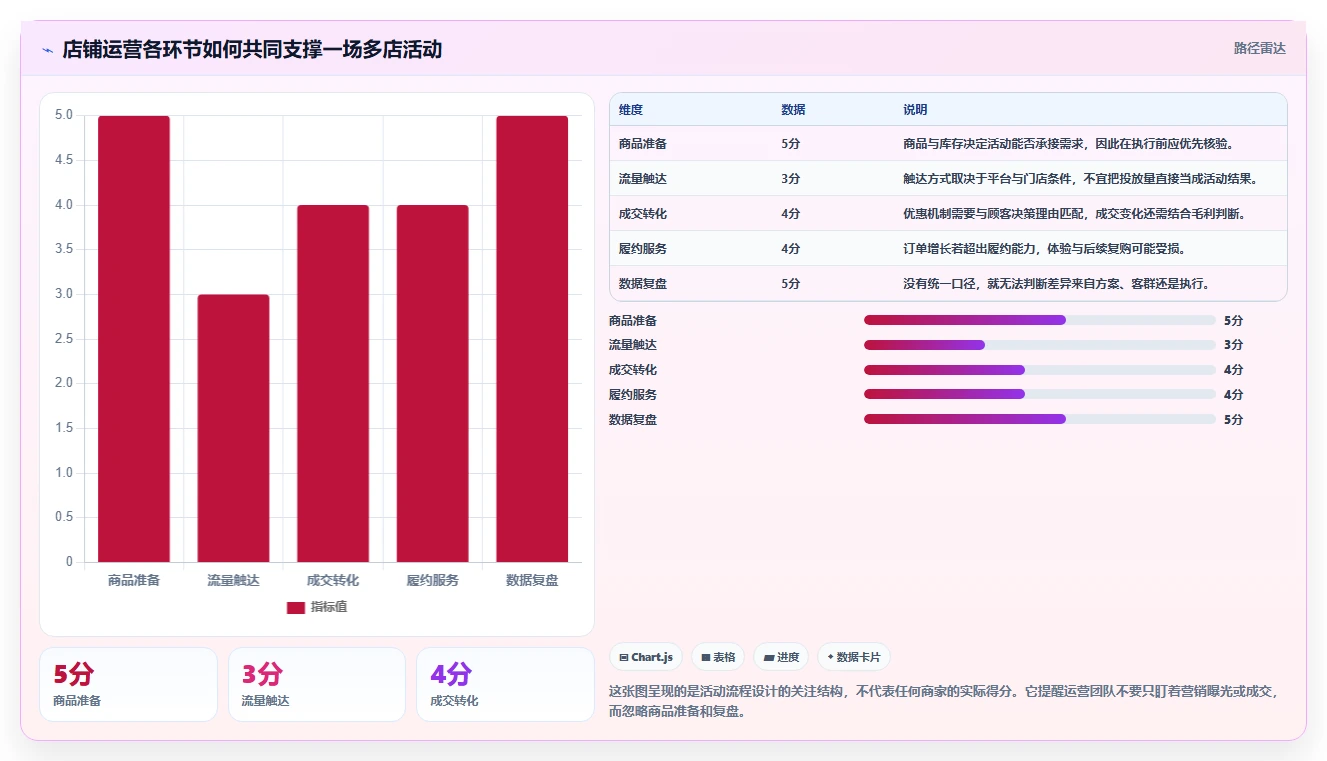Image resolution: width=1327 pixels, height=761 pixels.
Task: Open the 5分 商品准备 data card
Action: [x=128, y=684]
